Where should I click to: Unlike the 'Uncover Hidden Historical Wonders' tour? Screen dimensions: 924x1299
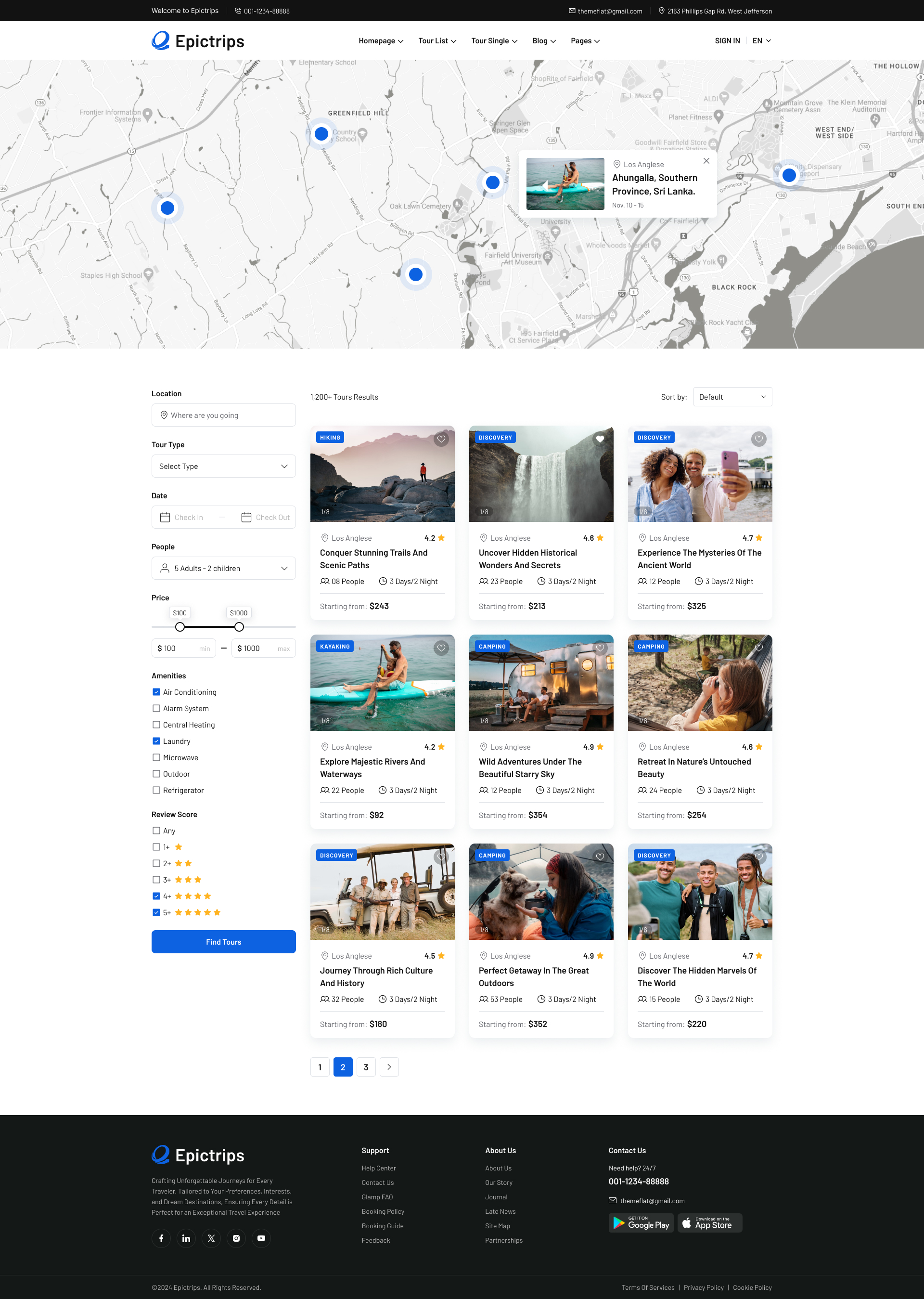pyautogui.click(x=600, y=439)
